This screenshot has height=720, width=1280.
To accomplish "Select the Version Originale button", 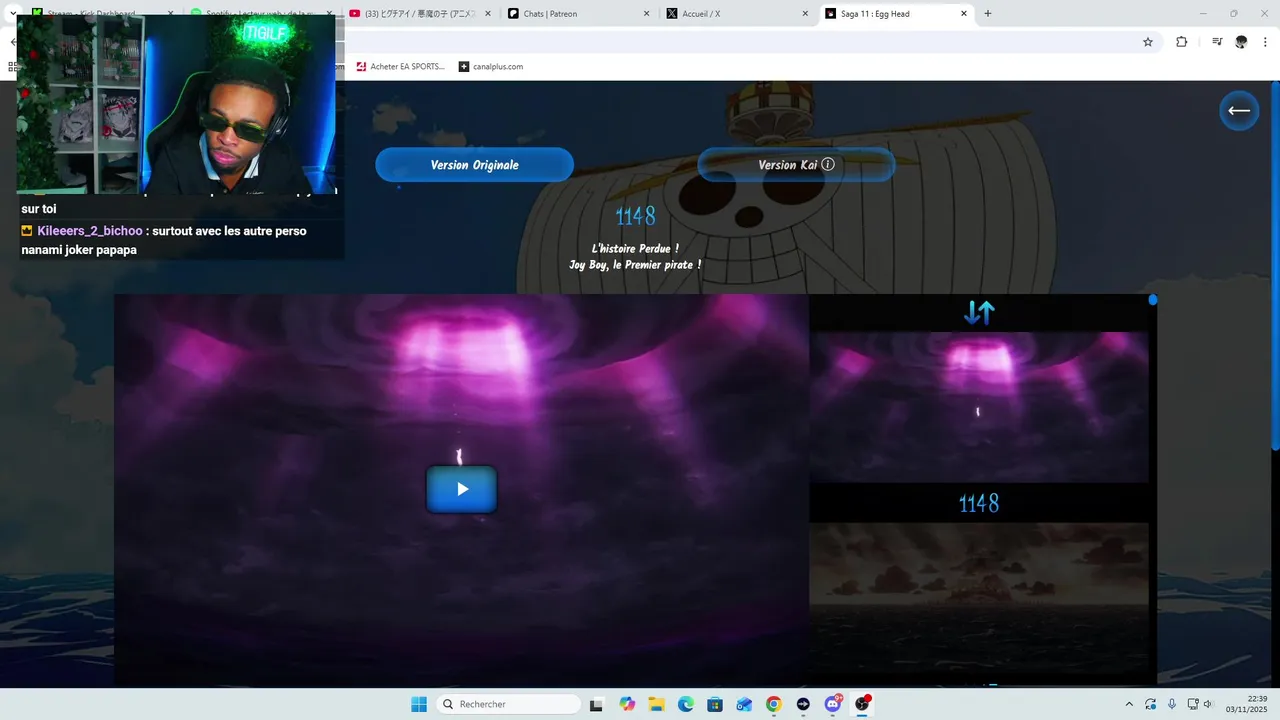I will click(x=474, y=165).
